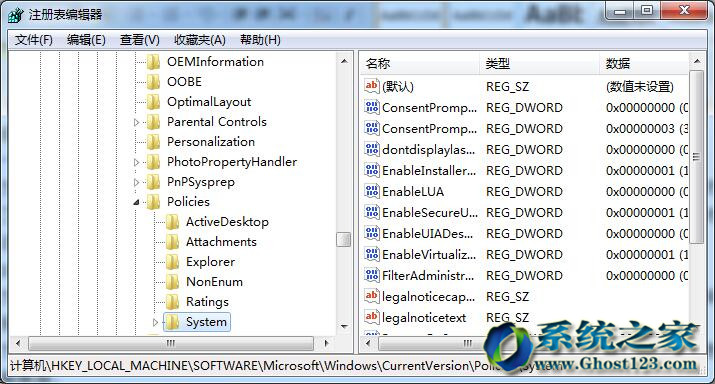Image resolution: width=715 pixels, height=384 pixels.
Task: Maximize the Registry Editor window
Action: [x=647, y=10]
